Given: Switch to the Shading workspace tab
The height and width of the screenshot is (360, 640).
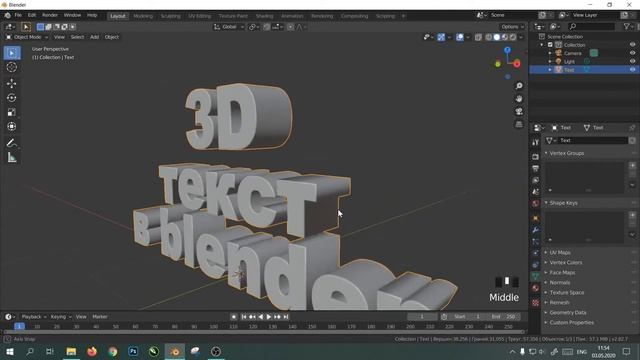Looking at the screenshot, I should pos(264,16).
